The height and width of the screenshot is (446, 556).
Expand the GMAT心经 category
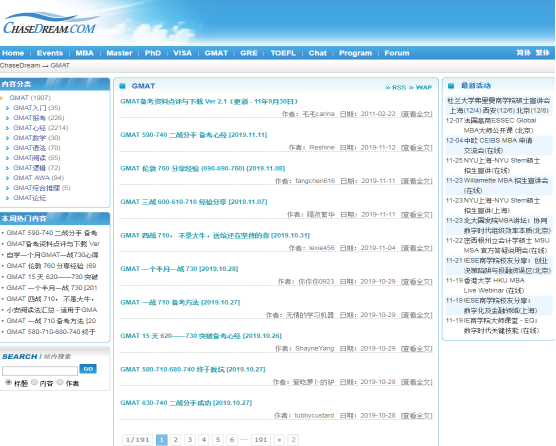click(x=40, y=128)
